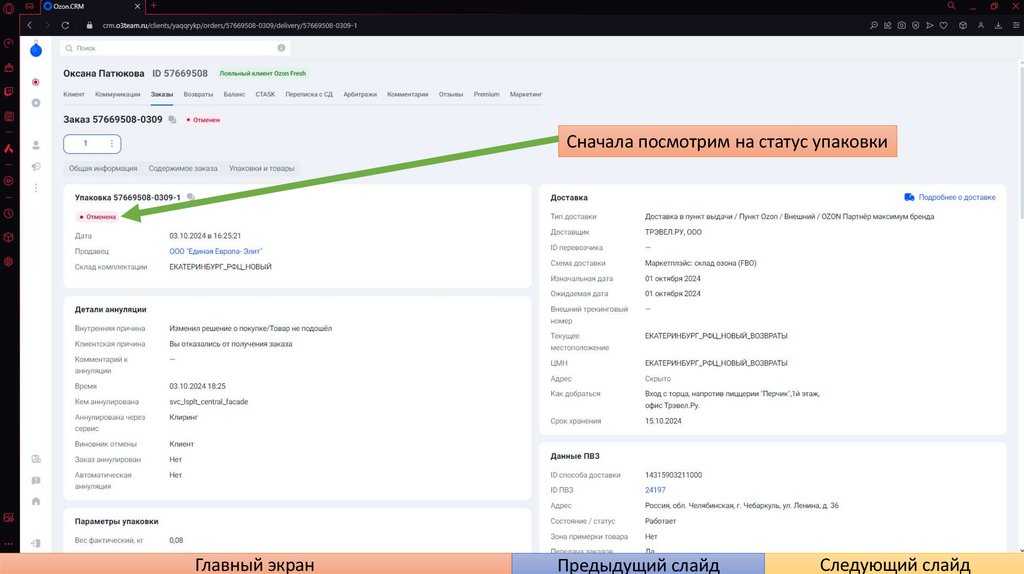
Task: Open the extensions cube icon in sidebar
Action: coord(8,237)
